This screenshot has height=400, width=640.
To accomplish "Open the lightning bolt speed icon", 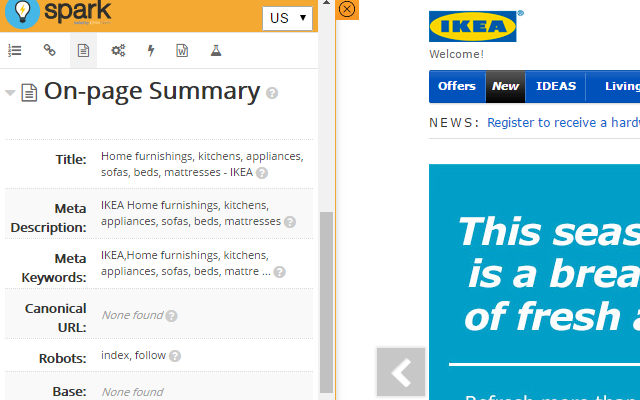I will [x=151, y=50].
